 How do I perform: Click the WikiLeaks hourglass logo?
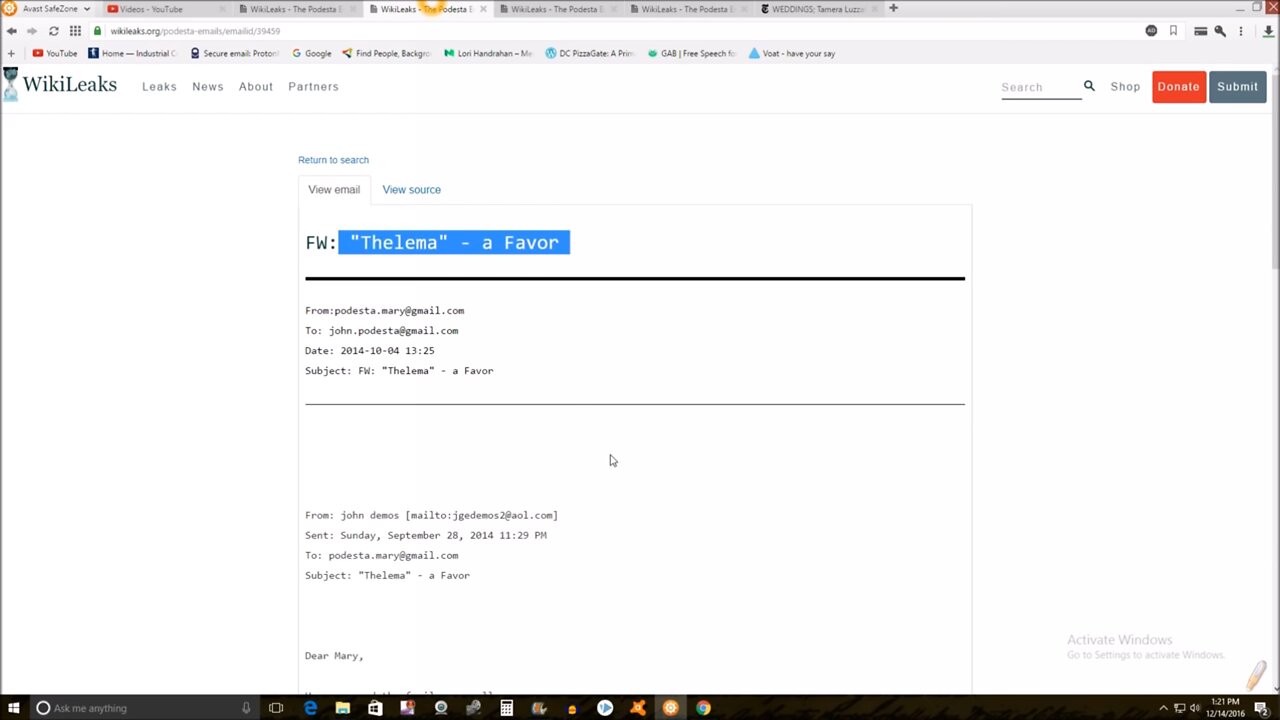(10, 85)
